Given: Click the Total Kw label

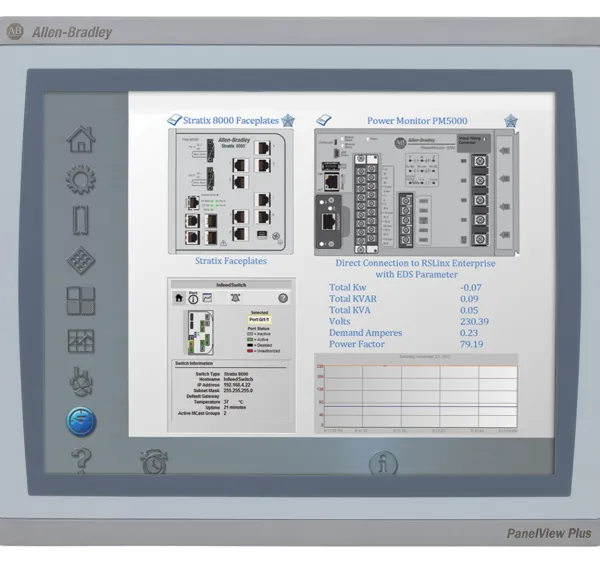Looking at the screenshot, I should pyautogui.click(x=347, y=287).
